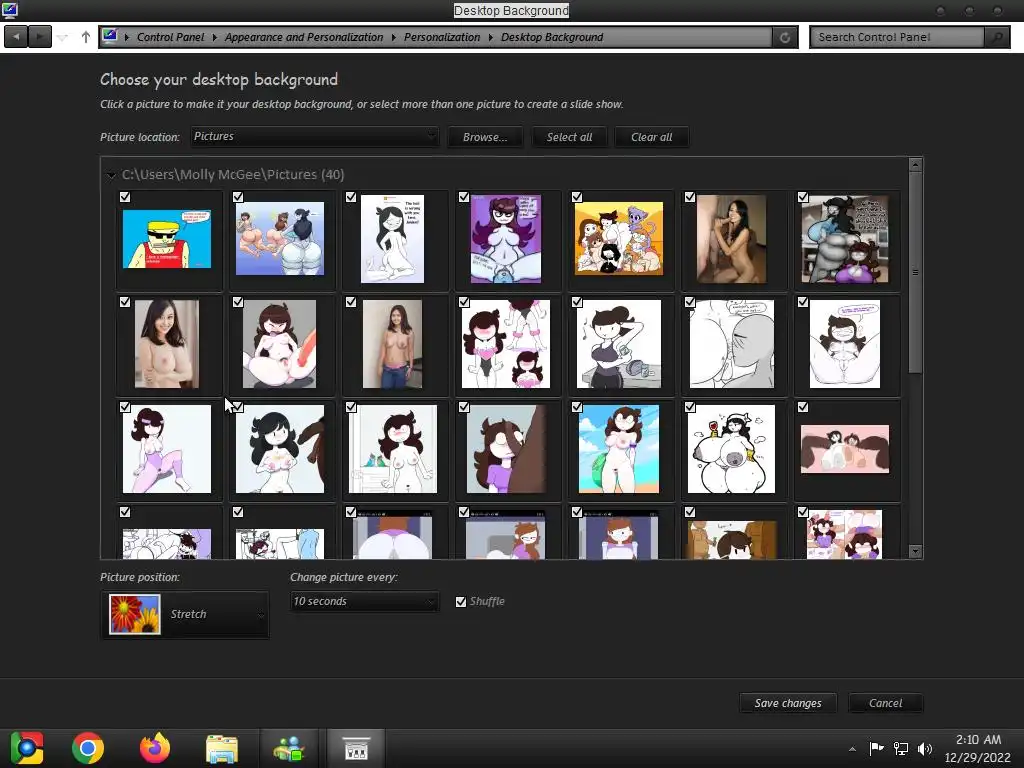Click the Save changes button
Image resolution: width=1024 pixels, height=768 pixels.
(788, 703)
